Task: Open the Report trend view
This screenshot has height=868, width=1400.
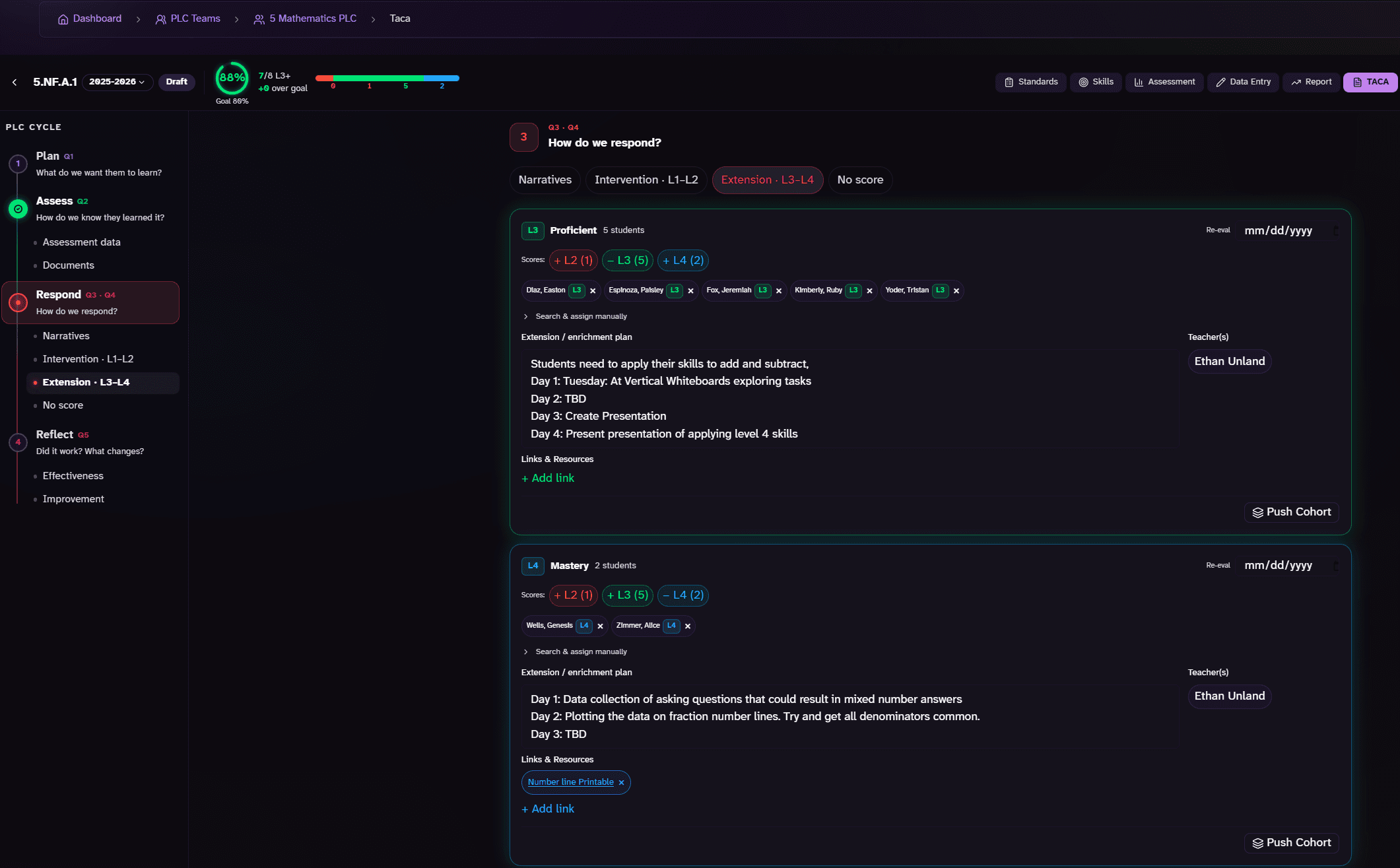Action: coord(1312,82)
